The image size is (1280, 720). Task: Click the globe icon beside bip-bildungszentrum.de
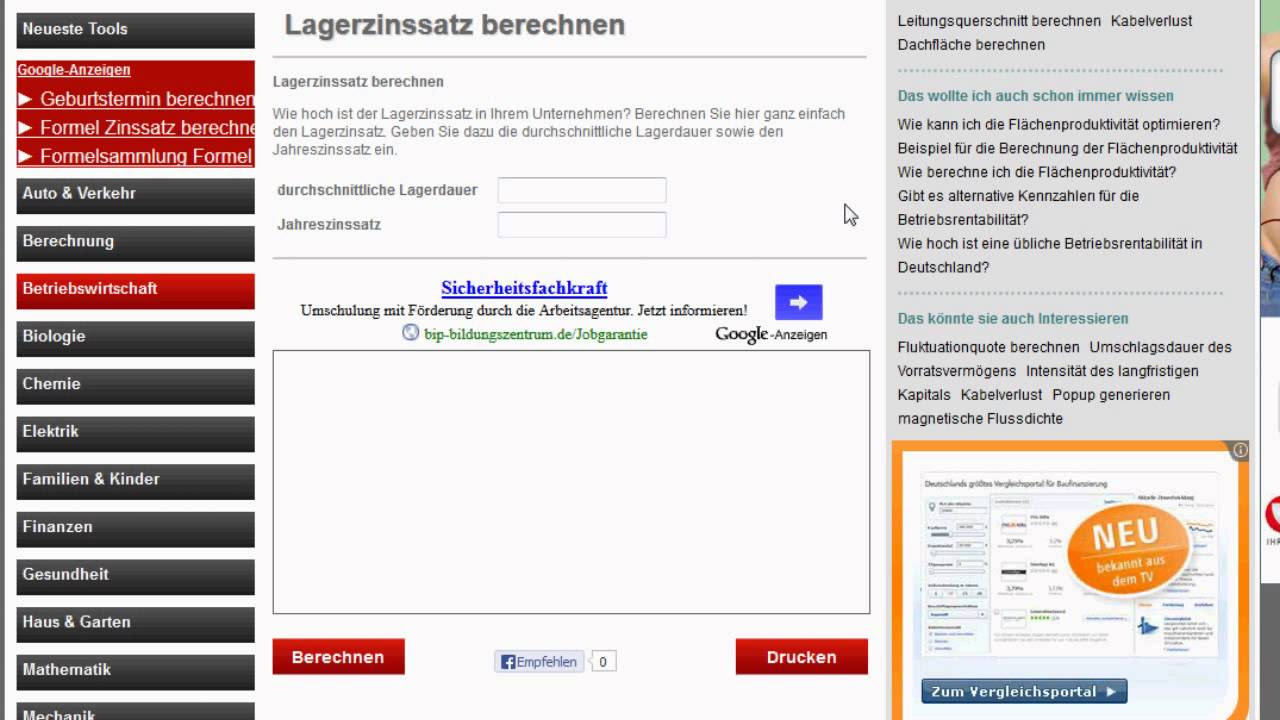410,333
